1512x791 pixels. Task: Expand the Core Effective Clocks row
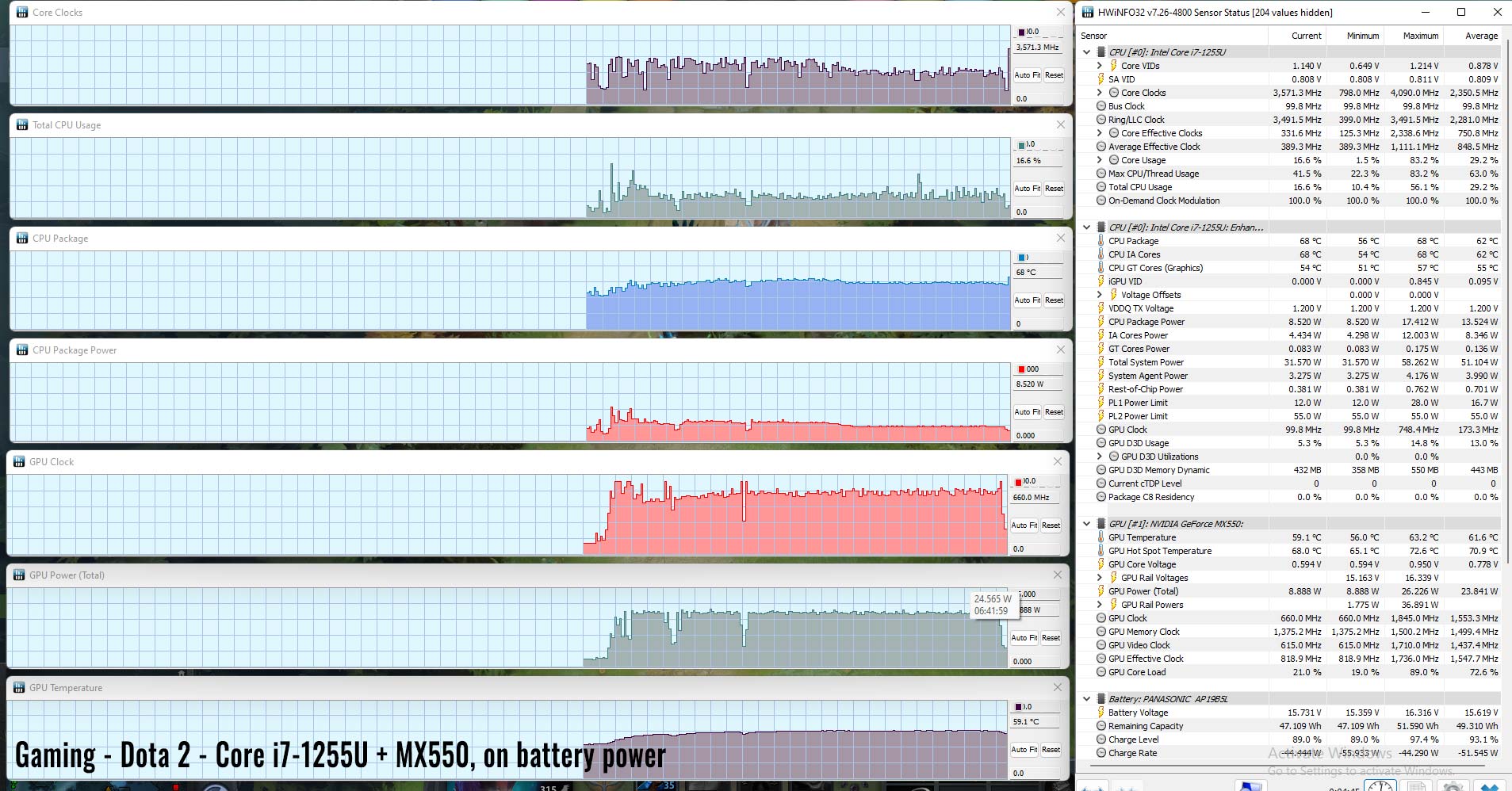click(x=1100, y=133)
